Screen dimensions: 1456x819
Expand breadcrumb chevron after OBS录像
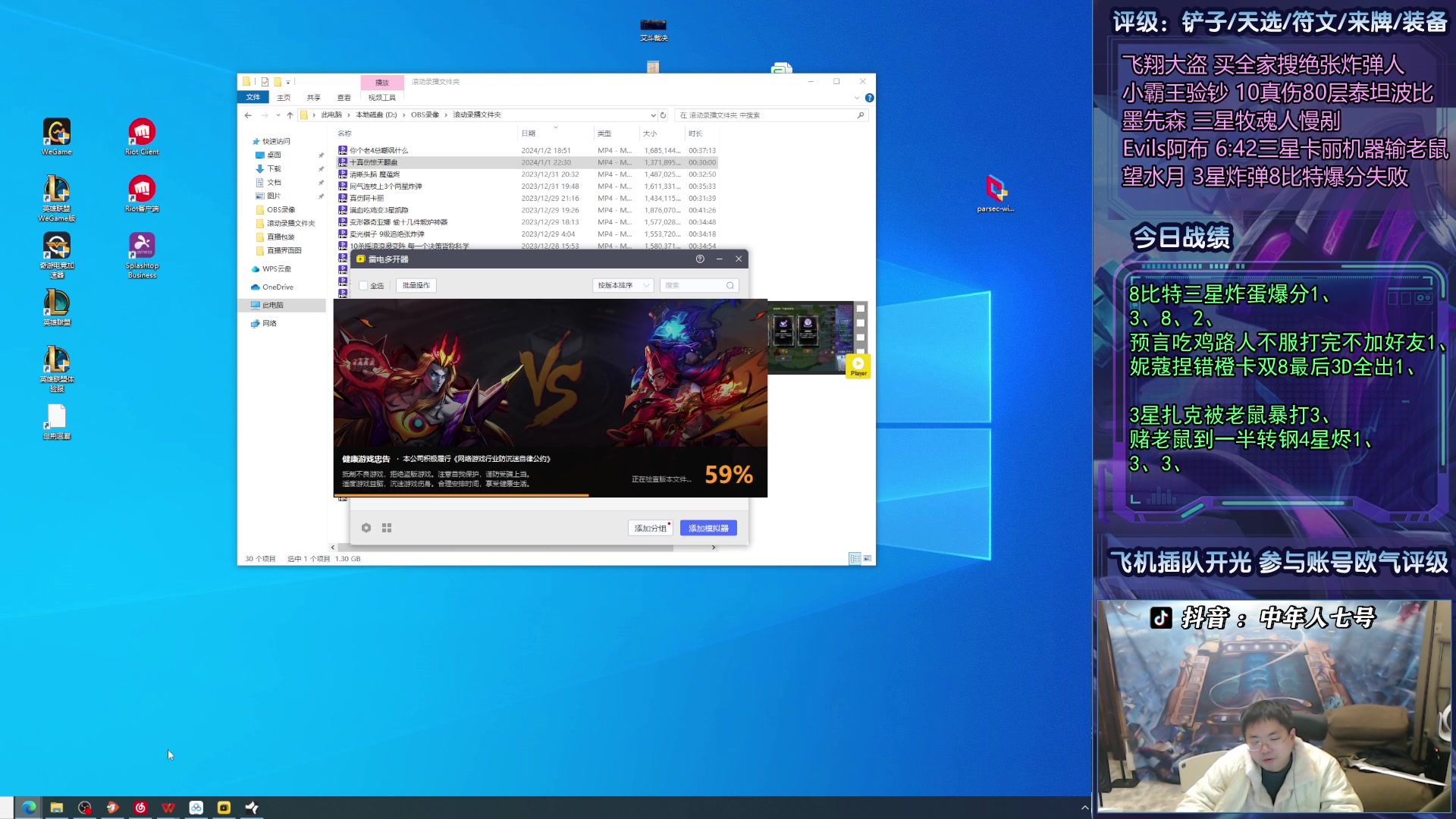(446, 115)
